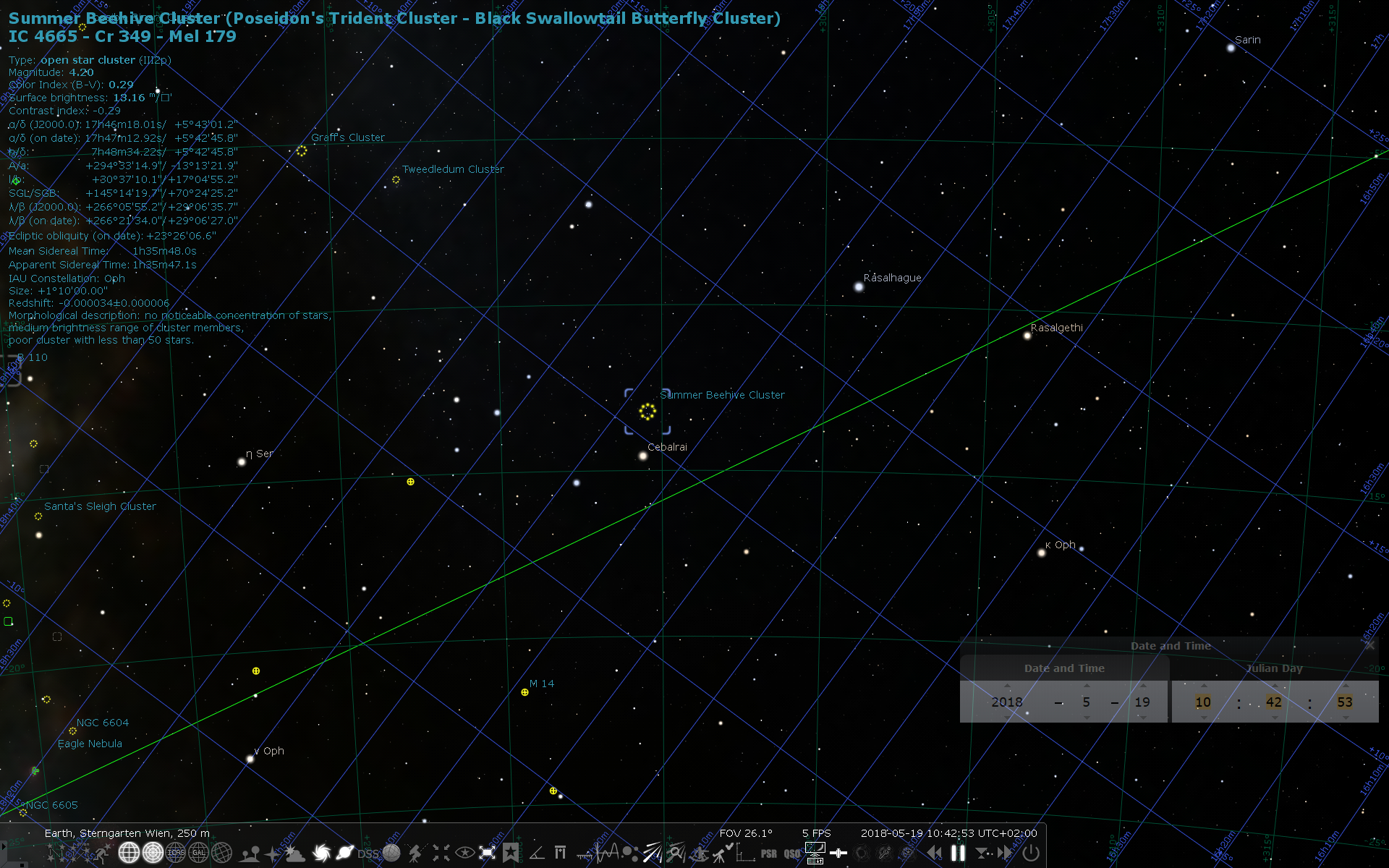The width and height of the screenshot is (1389, 868).
Task: Enable night mode with the eye icon
Action: coord(464,852)
